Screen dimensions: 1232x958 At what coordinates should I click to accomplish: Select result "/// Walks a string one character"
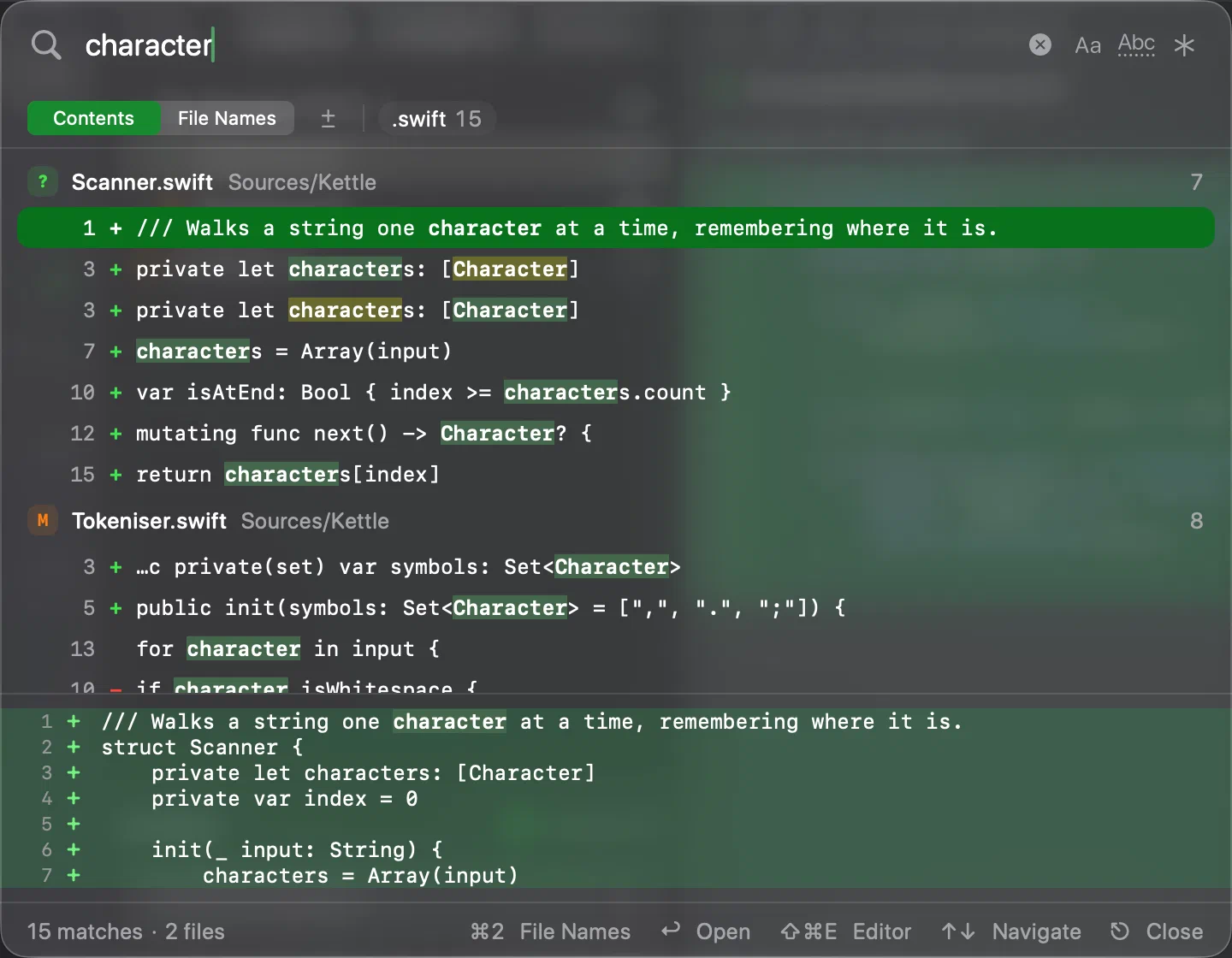coord(616,228)
